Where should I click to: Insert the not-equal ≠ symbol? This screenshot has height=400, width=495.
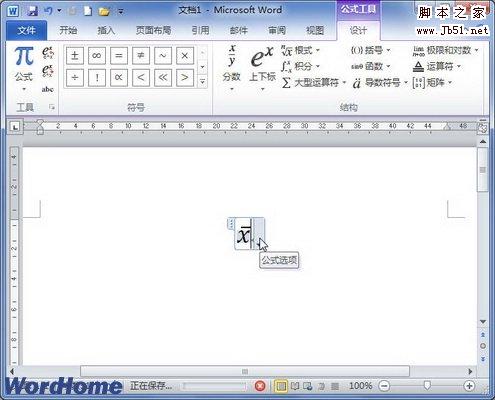click(141, 55)
